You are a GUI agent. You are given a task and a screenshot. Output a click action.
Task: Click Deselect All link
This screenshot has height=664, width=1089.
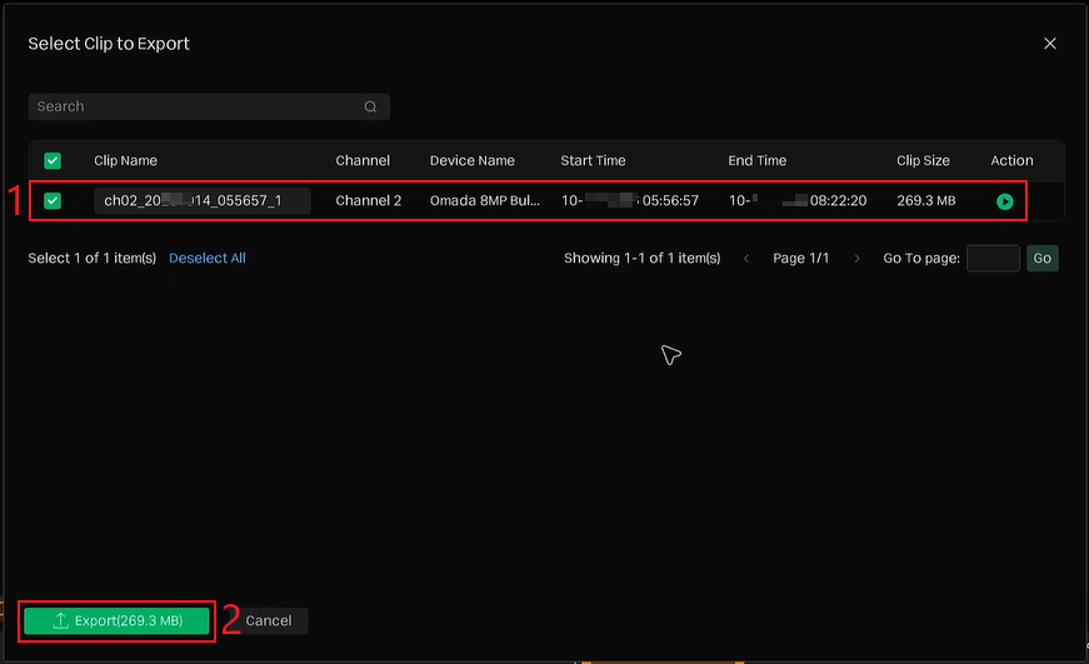click(207, 258)
